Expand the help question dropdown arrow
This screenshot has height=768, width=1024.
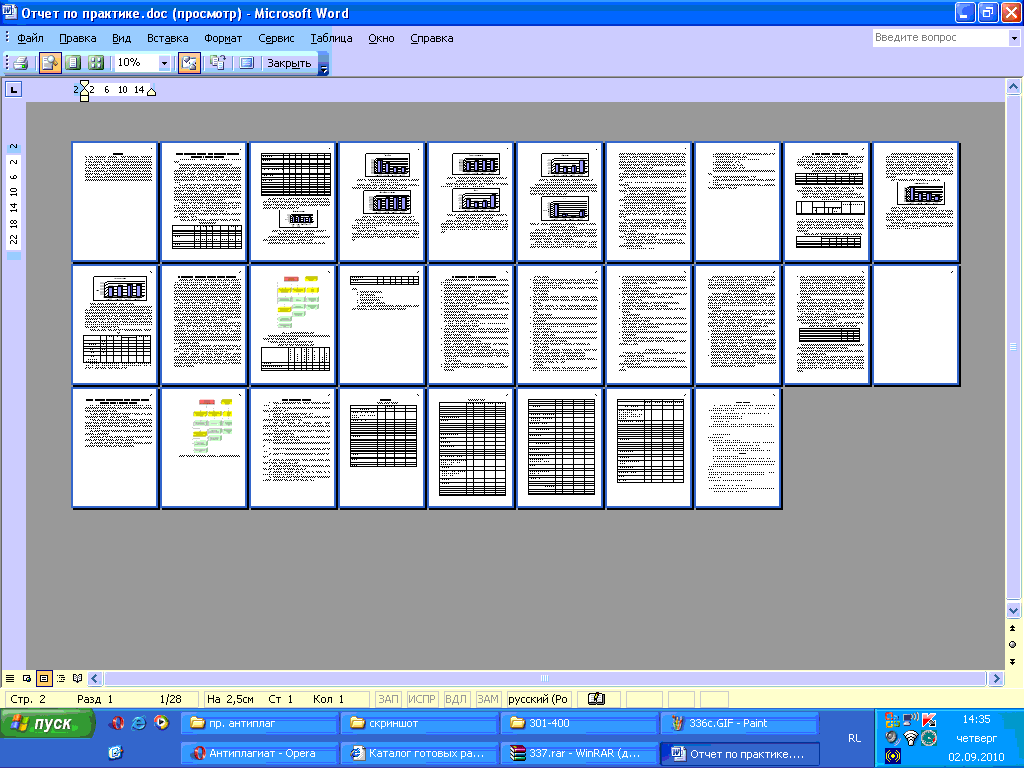1013,38
